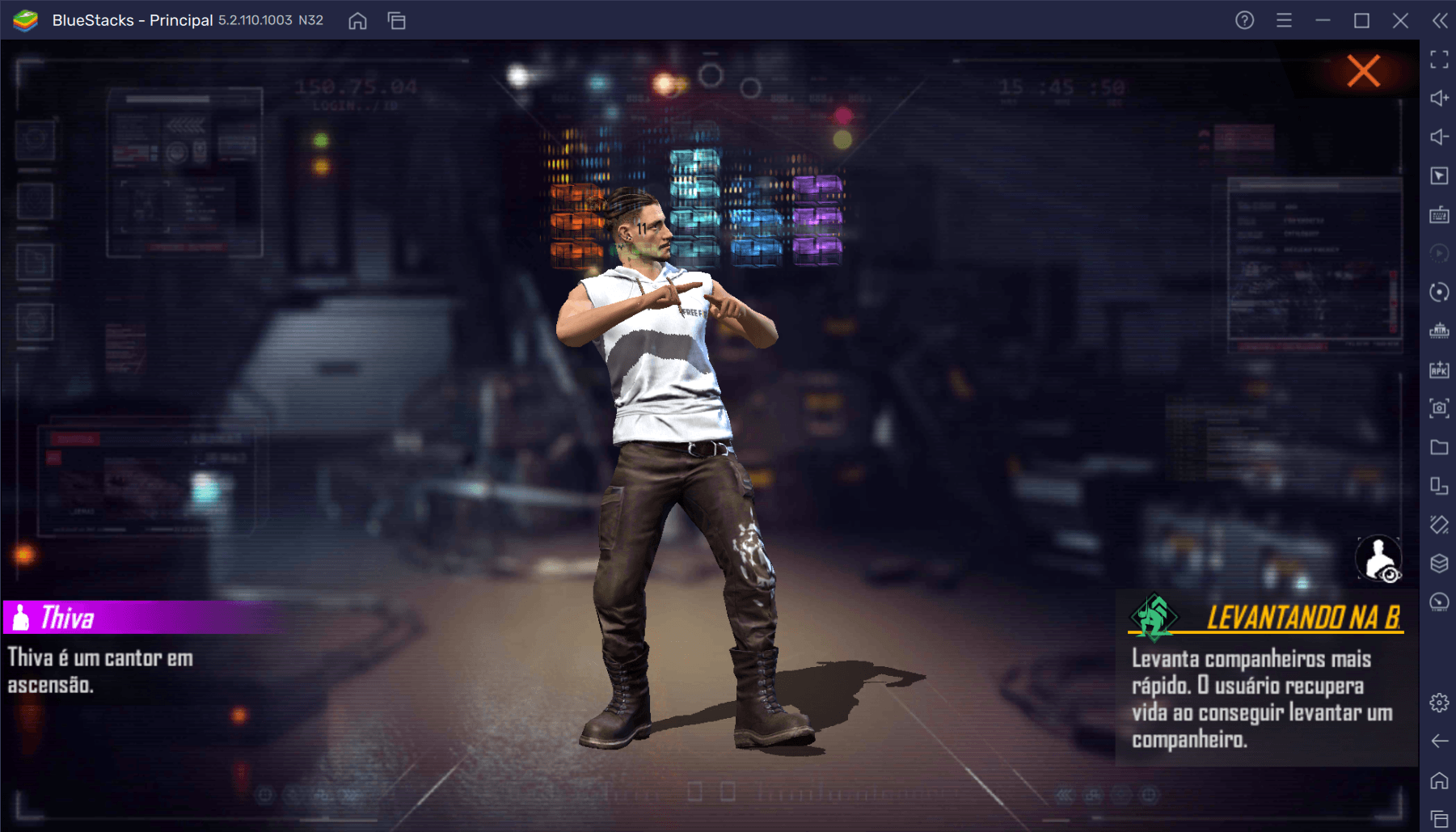Open BlueStacks settings gear
1456x832 pixels.
pyautogui.click(x=1439, y=703)
